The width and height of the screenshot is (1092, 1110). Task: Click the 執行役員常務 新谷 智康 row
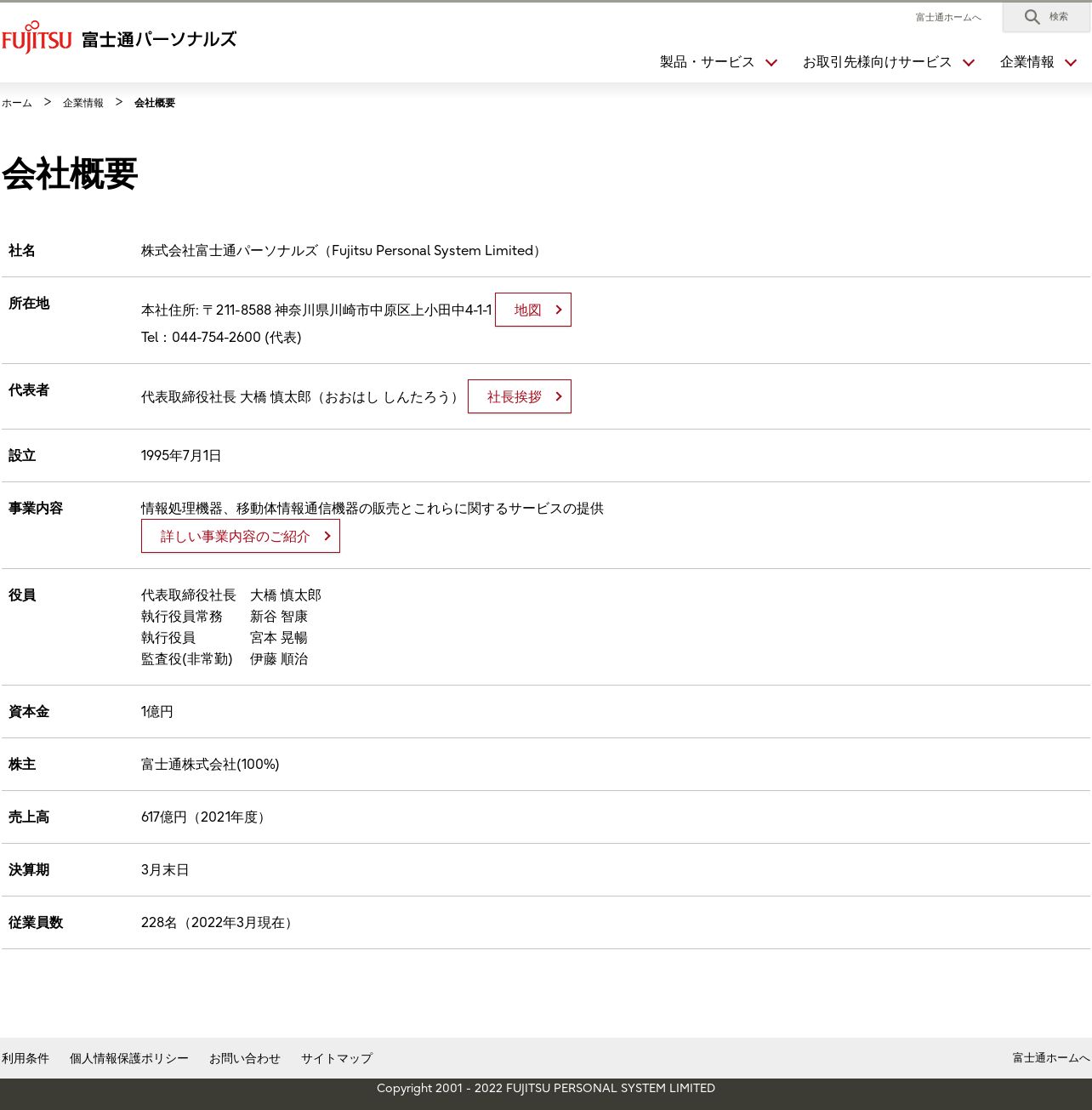pos(225,616)
